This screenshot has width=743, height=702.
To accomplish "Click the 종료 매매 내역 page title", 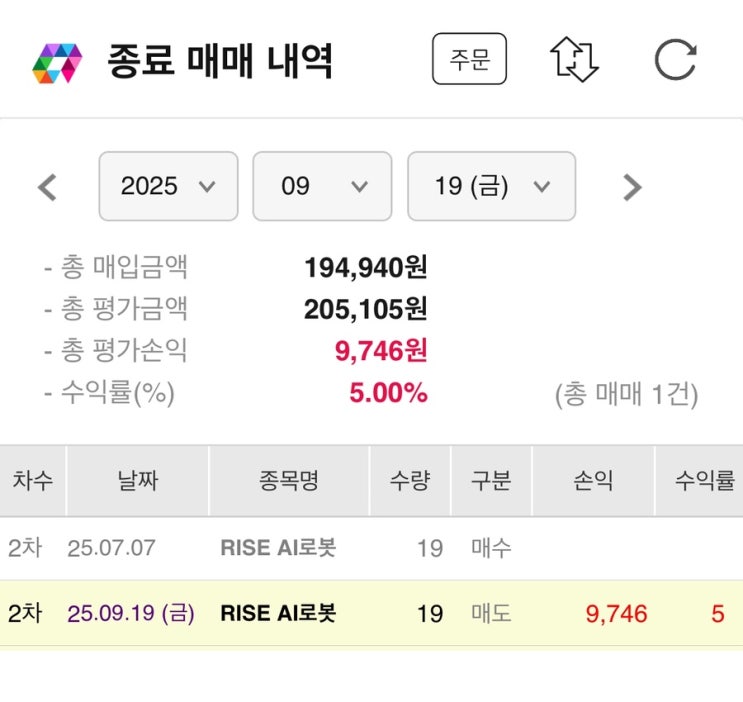I will (220, 62).
